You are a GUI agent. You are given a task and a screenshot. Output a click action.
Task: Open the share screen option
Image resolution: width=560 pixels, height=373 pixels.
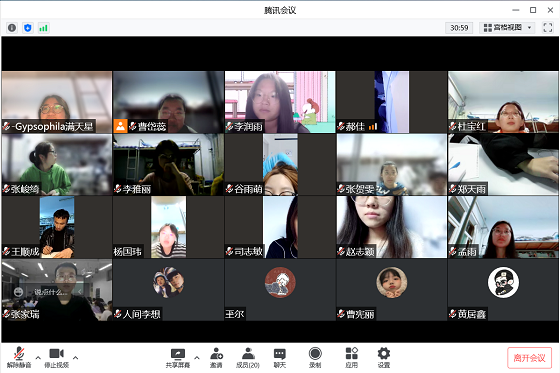(x=178, y=358)
